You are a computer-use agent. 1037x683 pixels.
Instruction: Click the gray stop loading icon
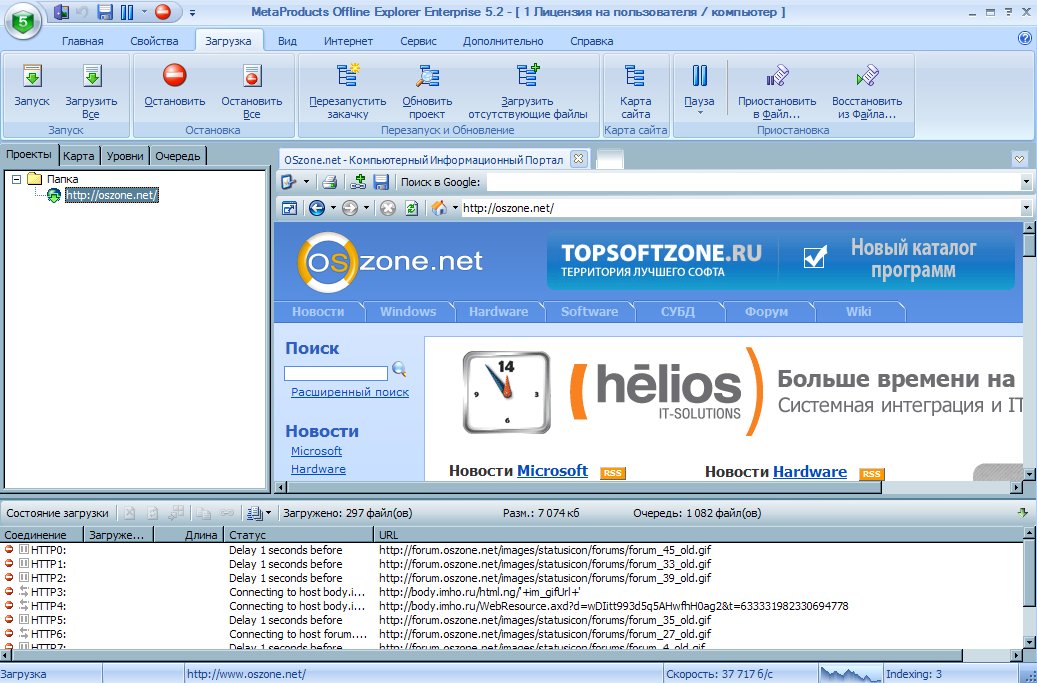[388, 208]
